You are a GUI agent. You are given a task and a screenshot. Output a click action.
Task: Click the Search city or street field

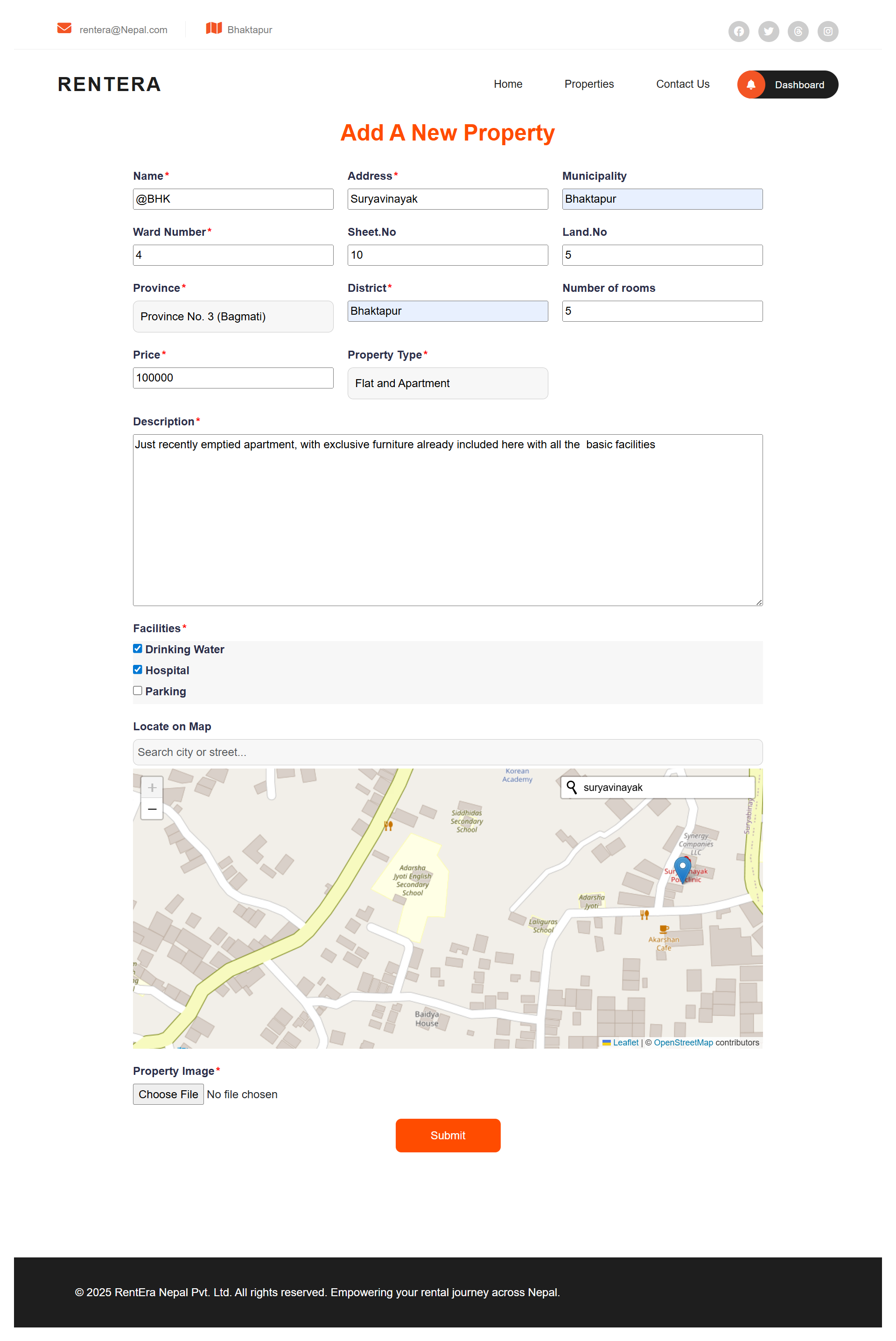[x=448, y=752]
